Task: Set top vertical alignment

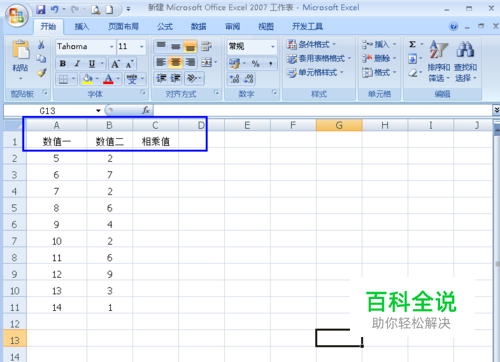Action: (x=161, y=46)
